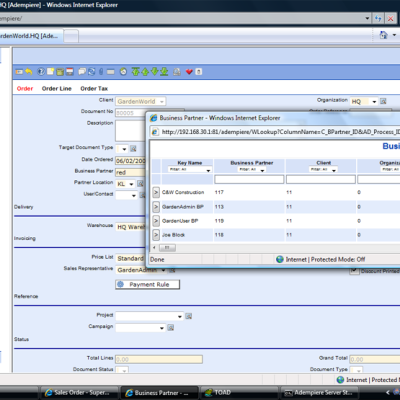Click the yellow undo arrow toolbar icon

point(29,71)
